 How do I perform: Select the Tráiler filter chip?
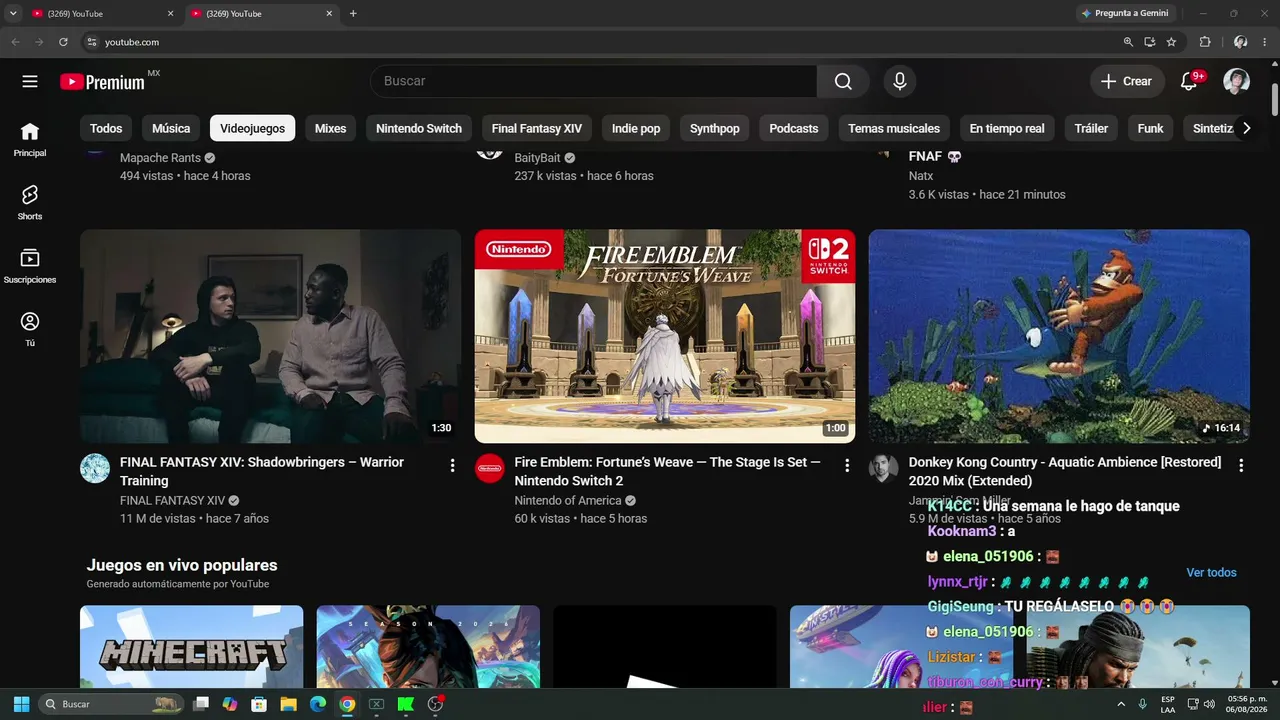[1091, 128]
